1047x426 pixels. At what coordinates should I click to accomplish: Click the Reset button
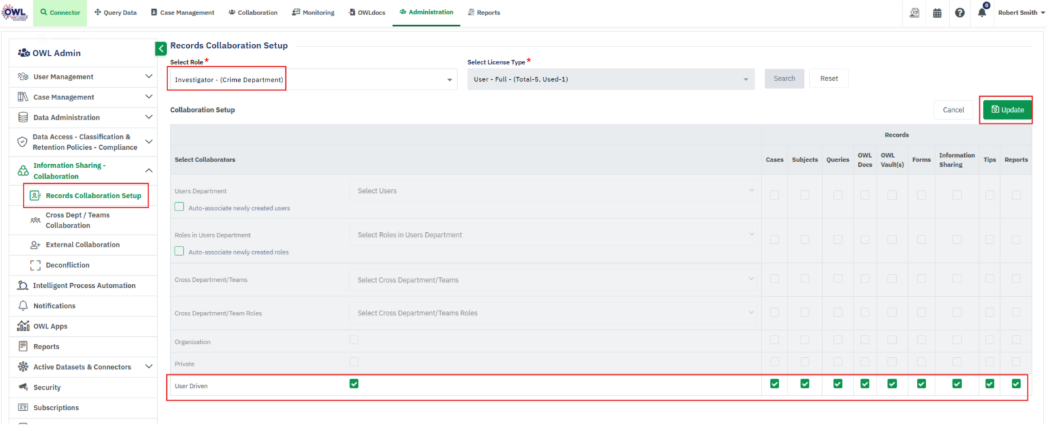(828, 79)
